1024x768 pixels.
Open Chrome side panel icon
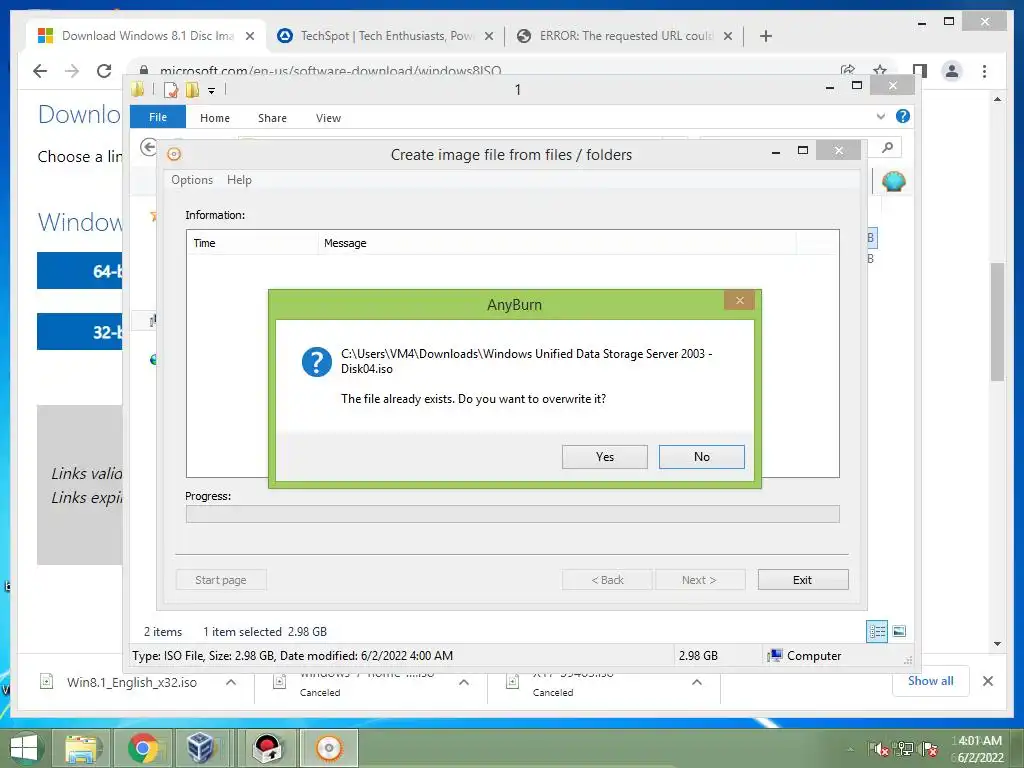click(x=920, y=71)
